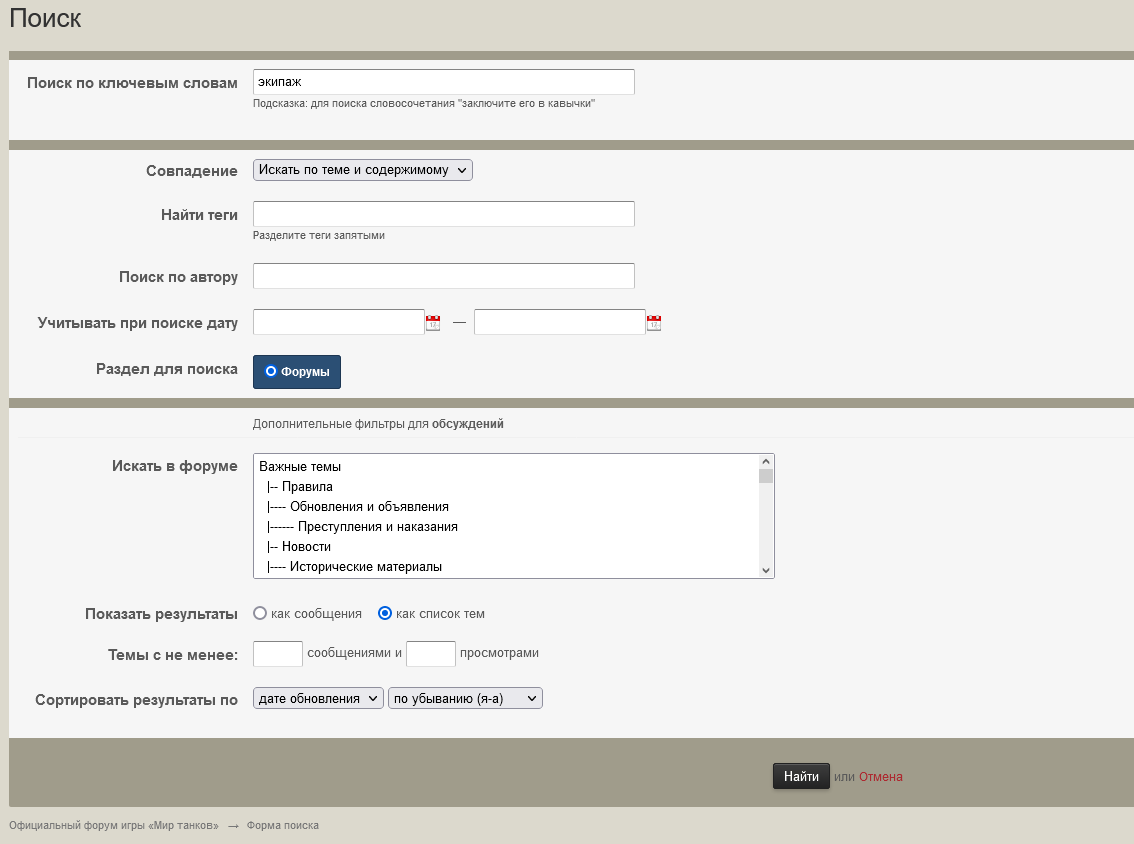1134x844 pixels.
Task: Select 'Исторические материалы' in the forum list
Action: point(358,567)
